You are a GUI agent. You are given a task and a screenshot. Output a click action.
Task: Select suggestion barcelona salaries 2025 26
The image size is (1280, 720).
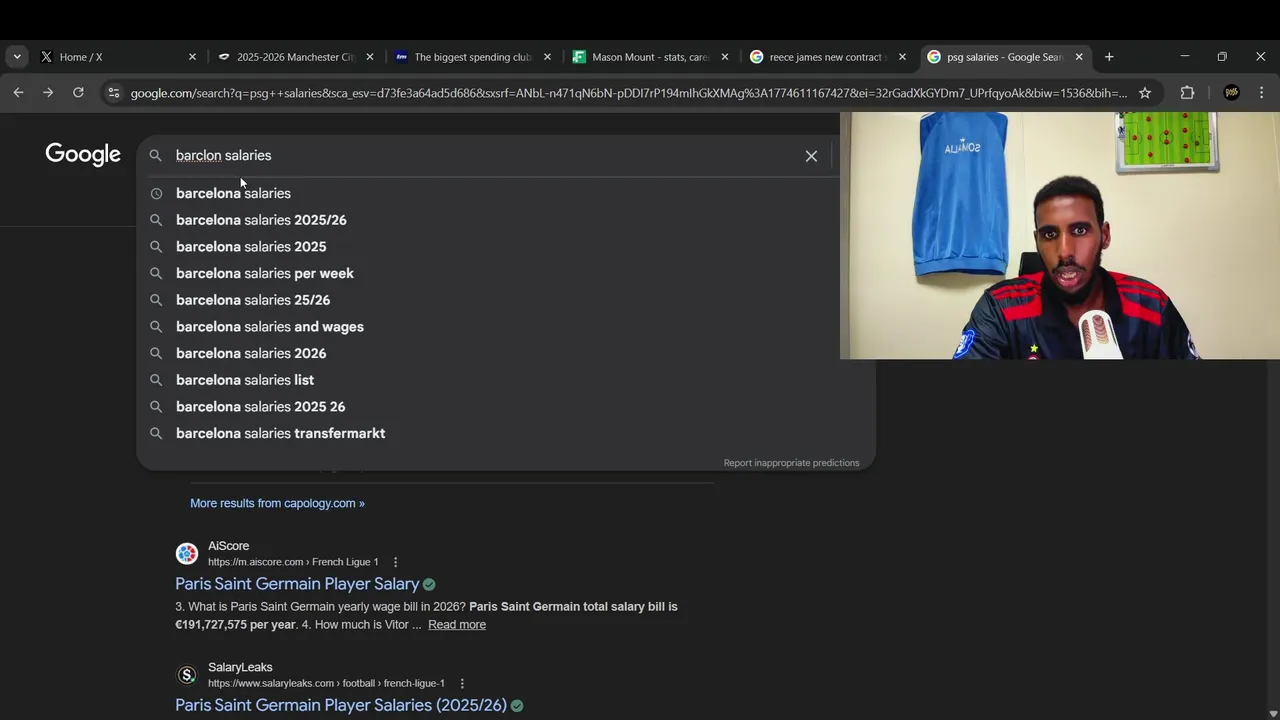(x=505, y=407)
